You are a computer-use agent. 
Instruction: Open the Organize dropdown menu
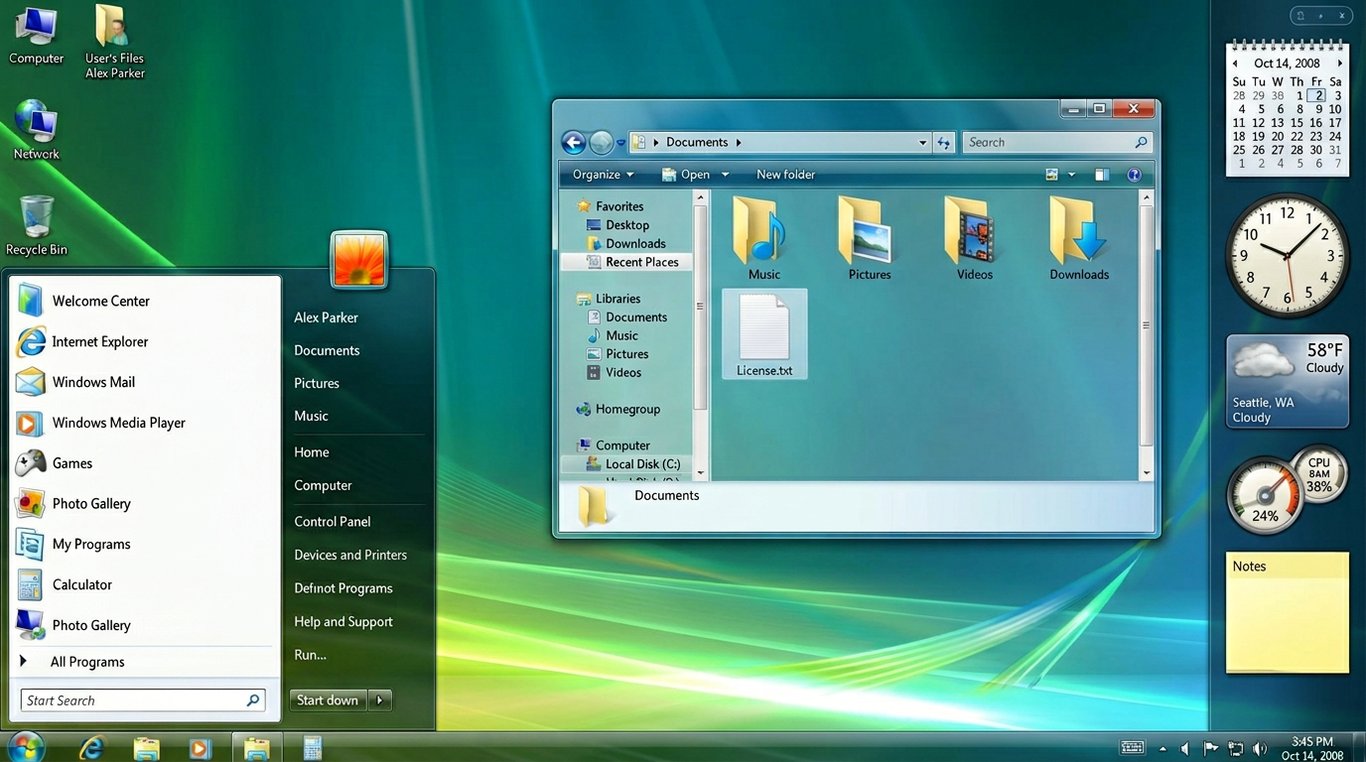pos(600,174)
